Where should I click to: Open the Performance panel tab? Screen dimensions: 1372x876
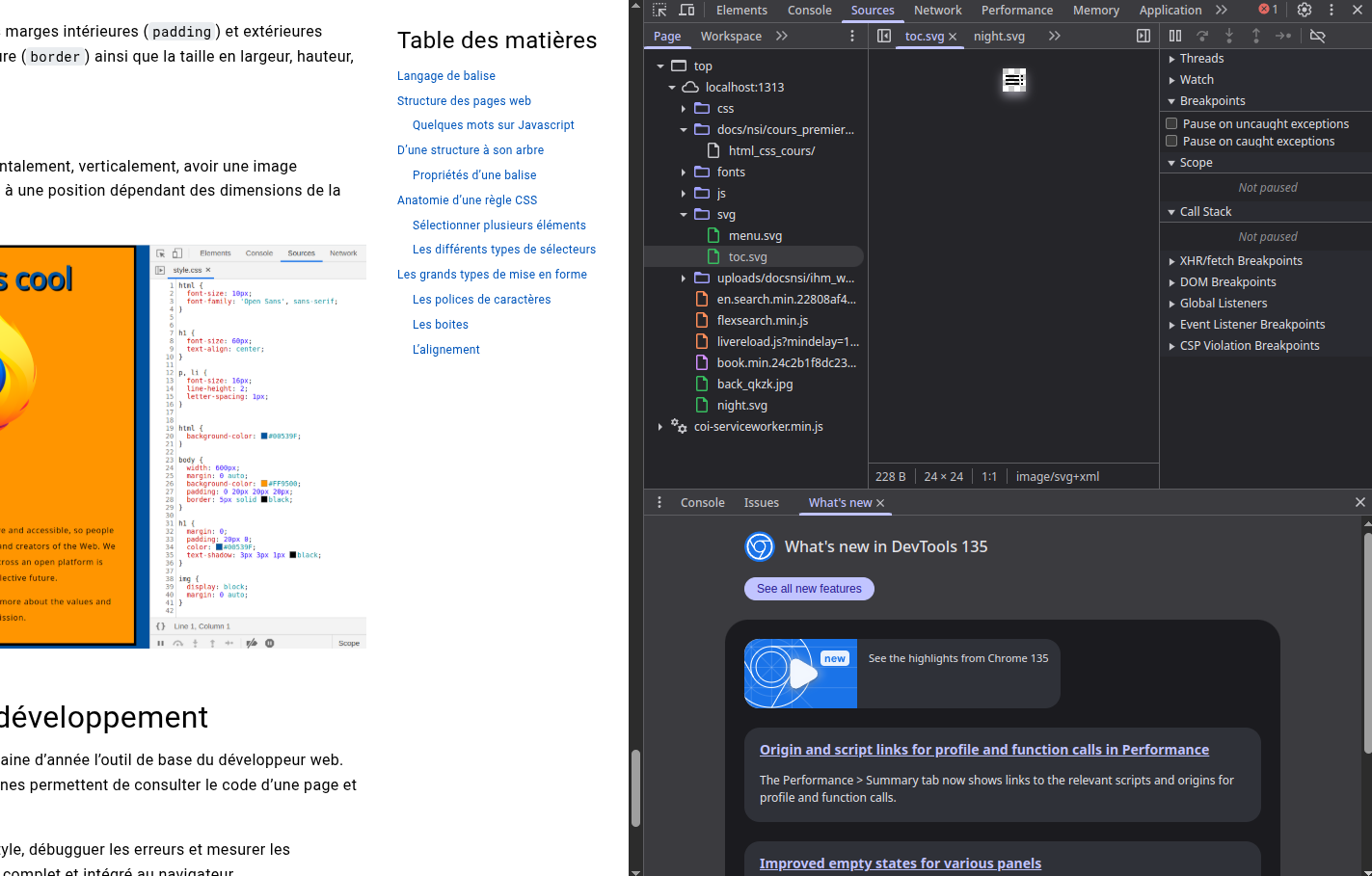coord(1016,10)
